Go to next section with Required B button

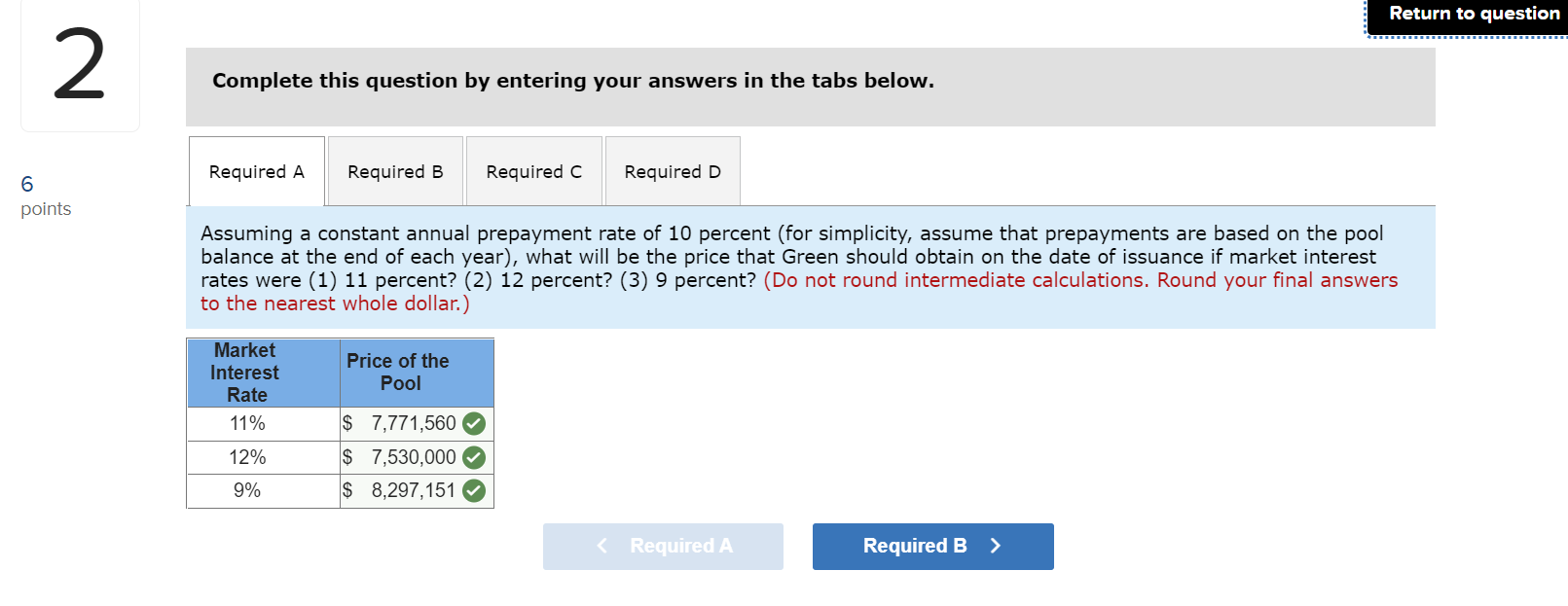[x=933, y=547]
